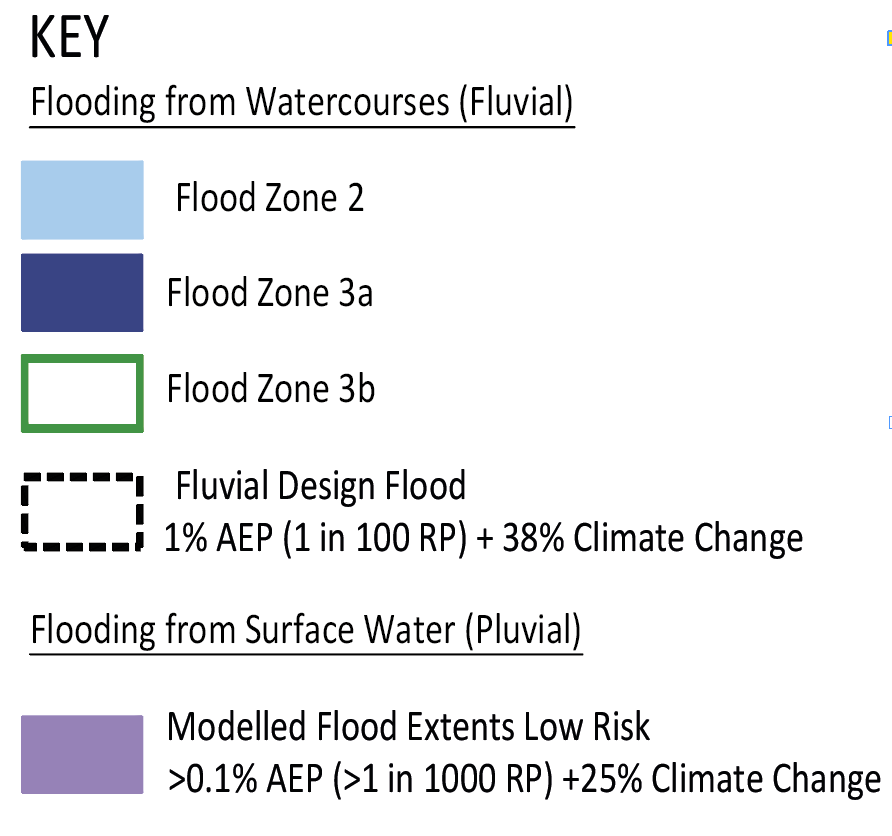Click the word Pluvial in the second heading

tap(523, 630)
